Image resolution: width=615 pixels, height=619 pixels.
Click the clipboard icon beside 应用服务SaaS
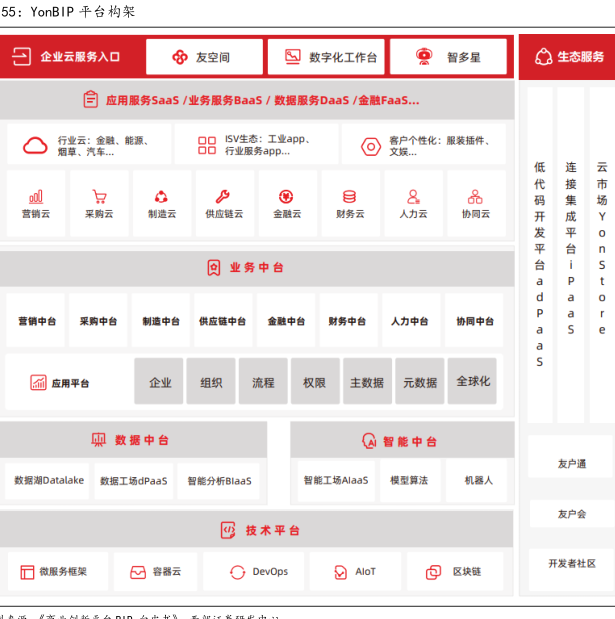coord(90,99)
